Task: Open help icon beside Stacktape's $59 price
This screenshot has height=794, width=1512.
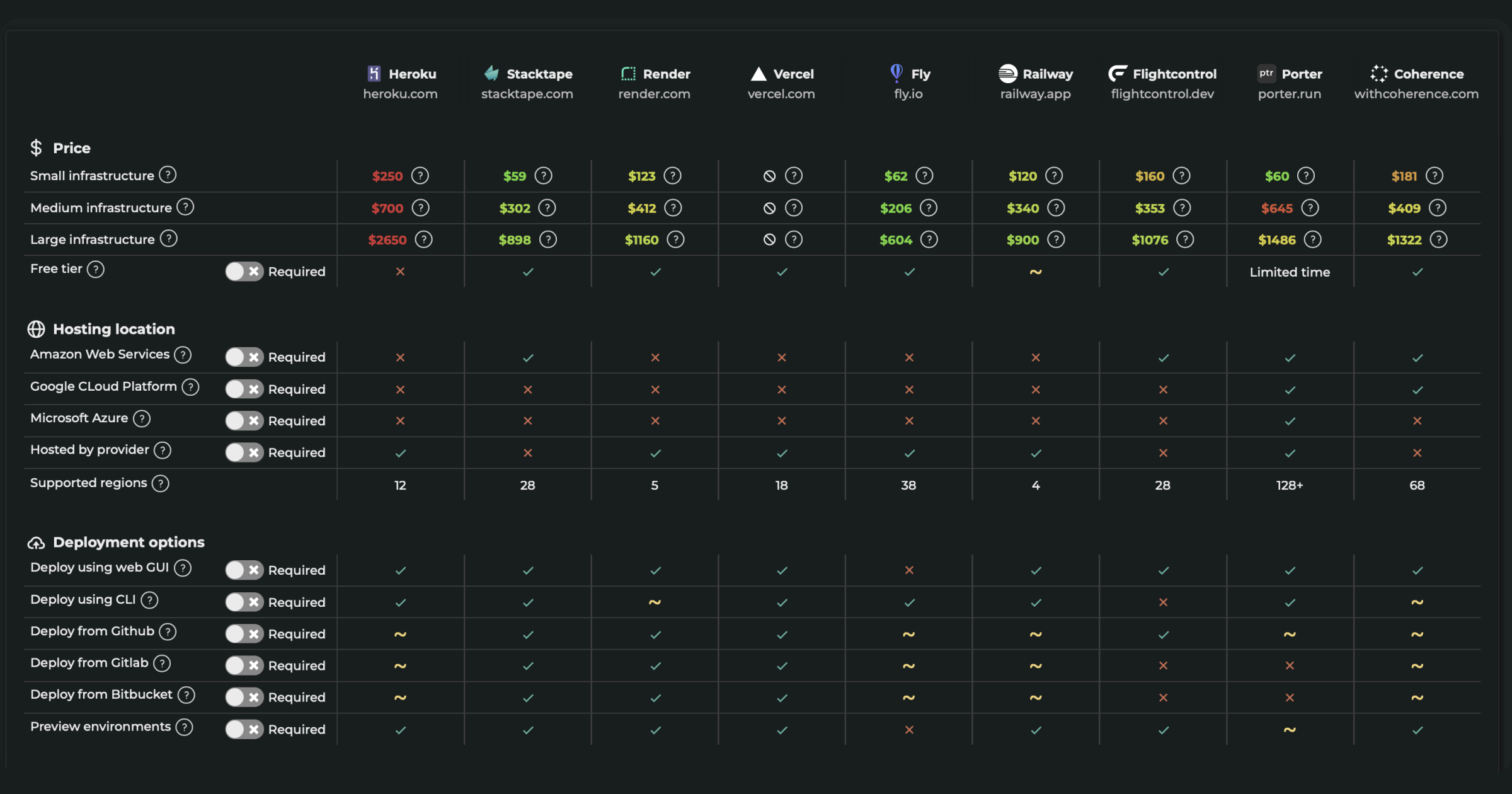Action: coord(544,176)
